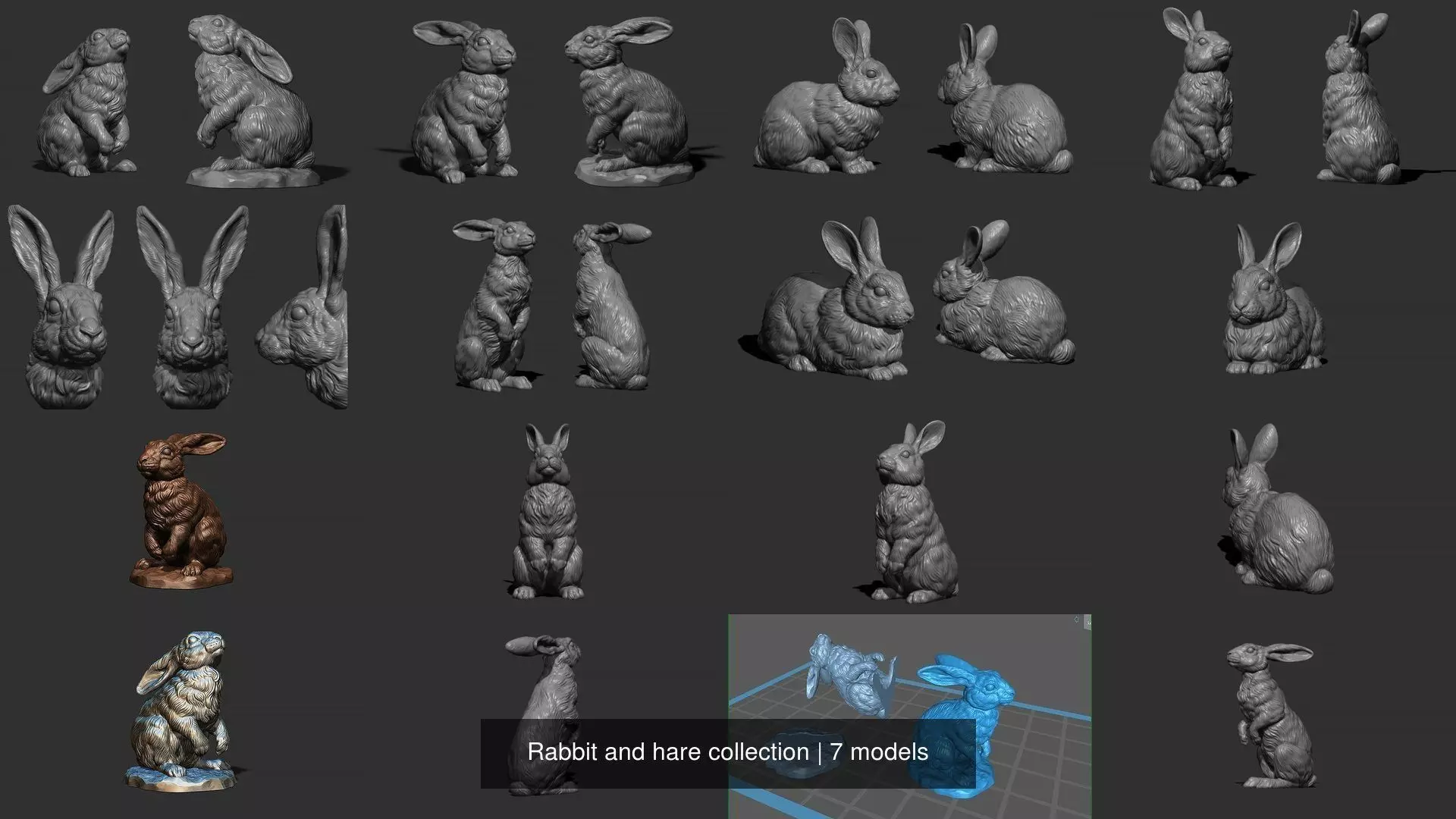Click the 'Rabbit and hare collection | 7 models' caption

727,752
